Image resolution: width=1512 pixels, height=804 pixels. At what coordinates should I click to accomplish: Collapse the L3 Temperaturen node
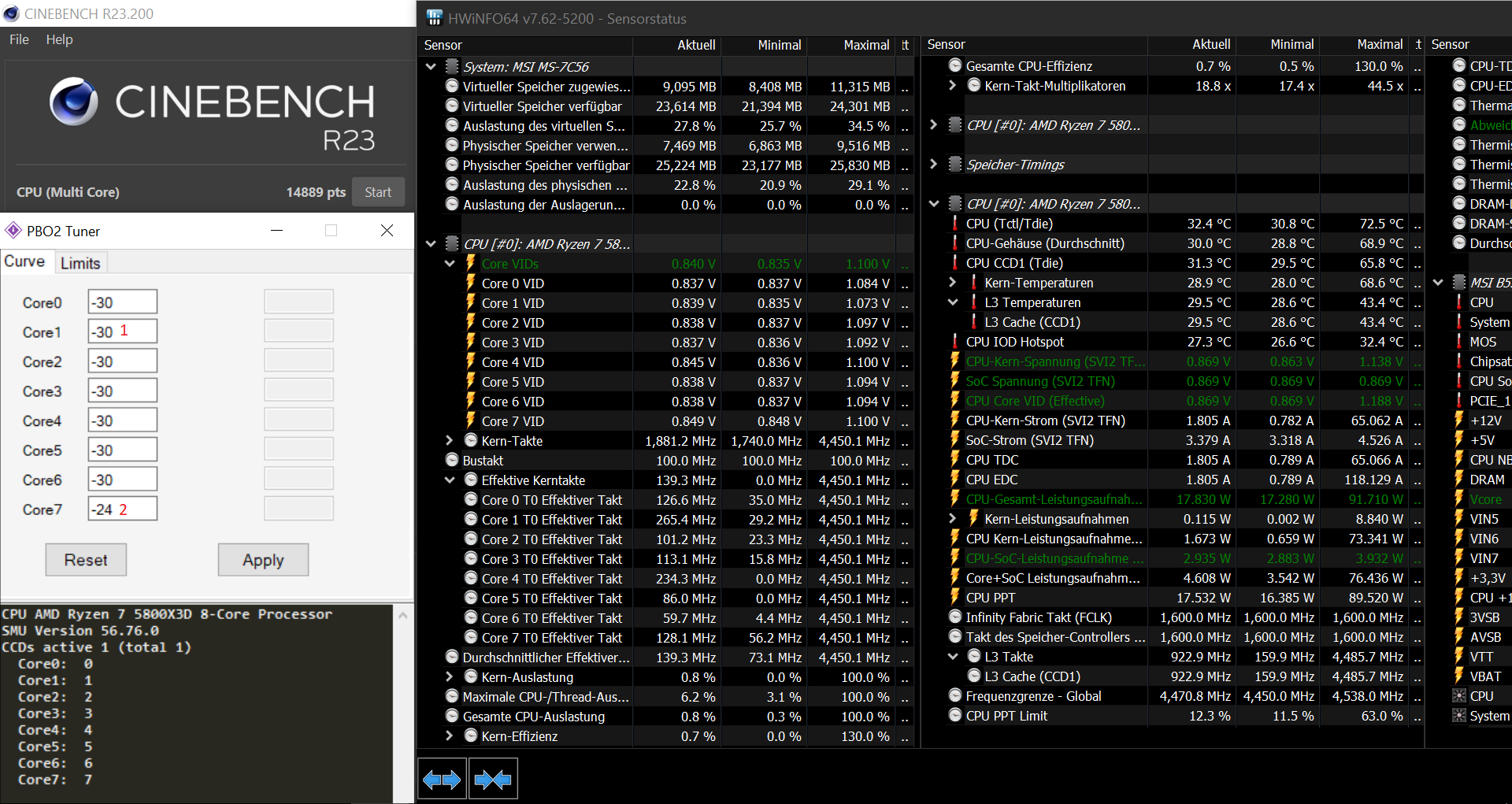(x=952, y=302)
